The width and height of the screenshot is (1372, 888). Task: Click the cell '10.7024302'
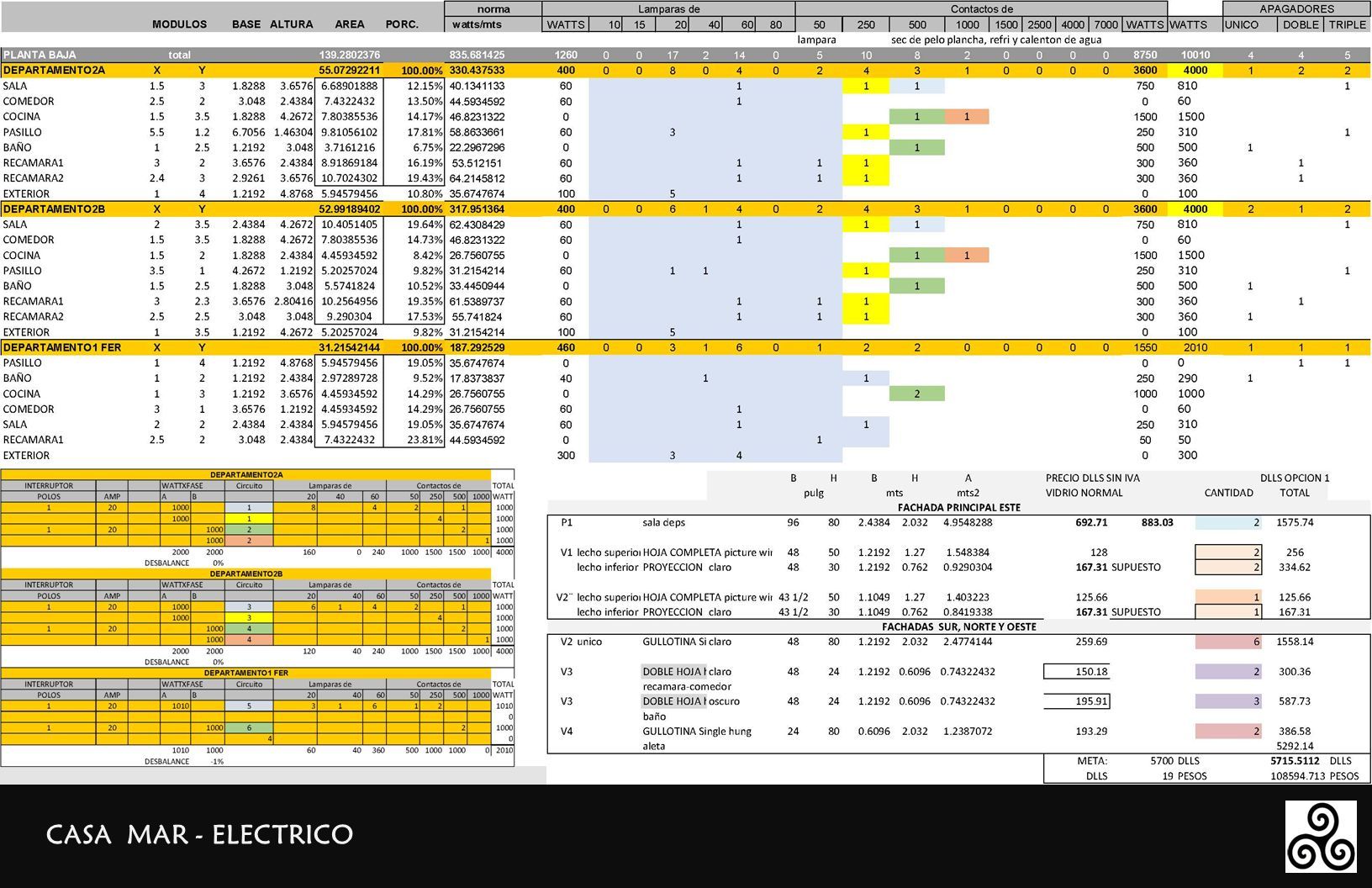349,178
